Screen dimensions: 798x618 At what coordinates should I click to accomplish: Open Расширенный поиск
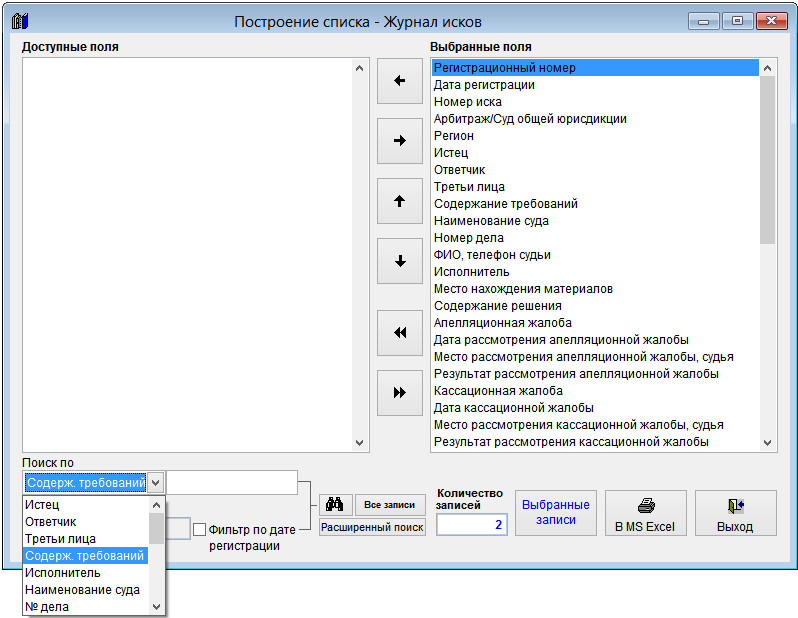tap(372, 527)
